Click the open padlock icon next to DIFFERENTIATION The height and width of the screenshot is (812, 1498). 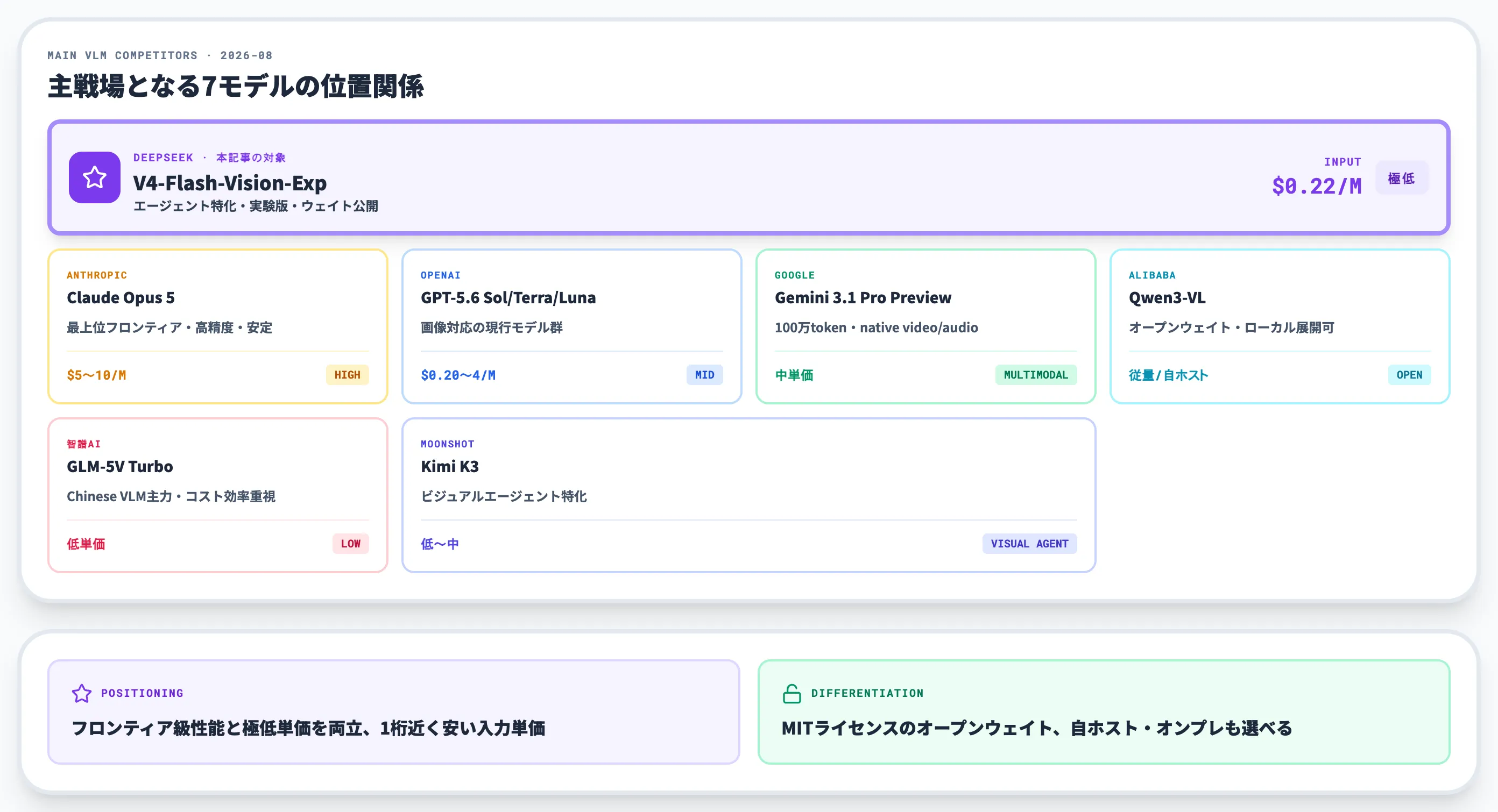(792, 693)
